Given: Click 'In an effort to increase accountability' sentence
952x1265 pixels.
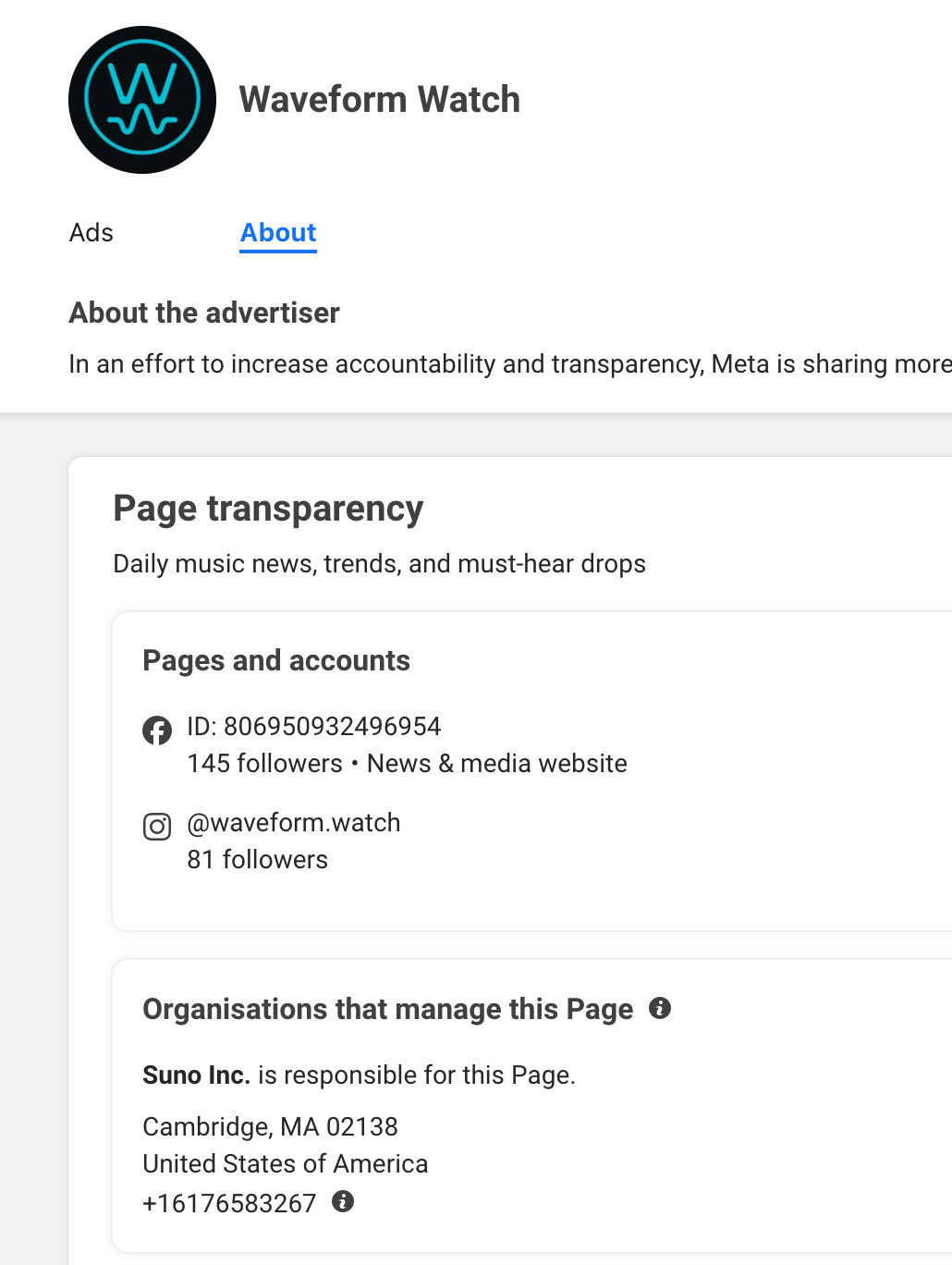Looking at the screenshot, I should click(x=510, y=363).
